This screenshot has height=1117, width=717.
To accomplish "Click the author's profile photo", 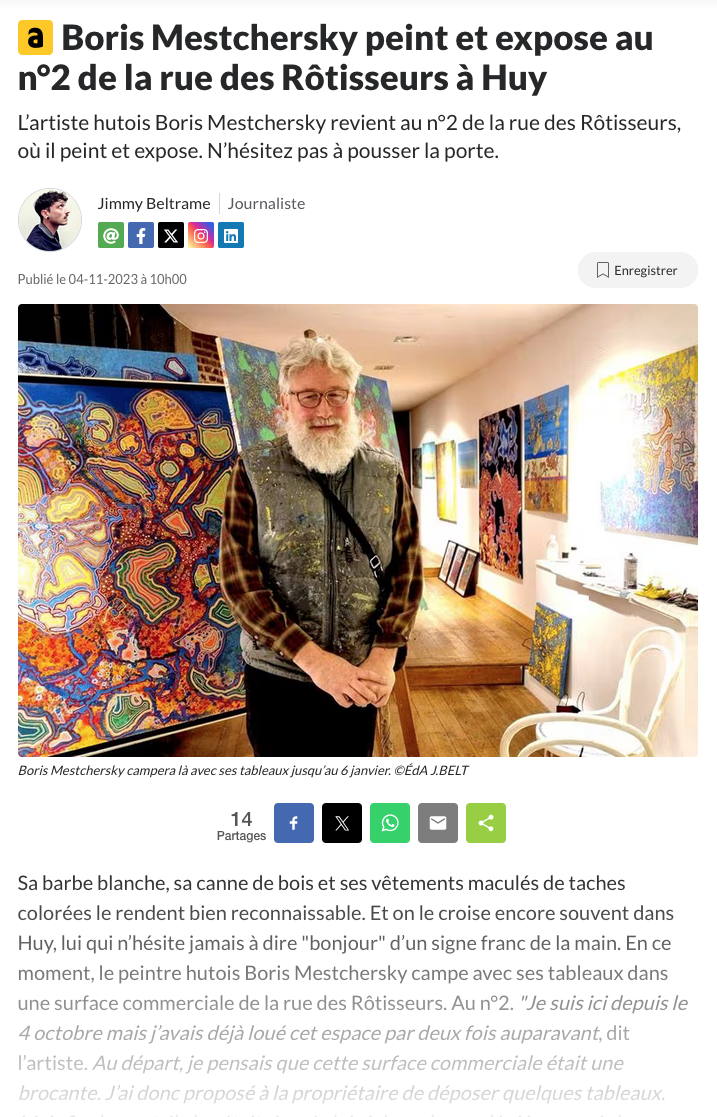I will click(x=49, y=219).
